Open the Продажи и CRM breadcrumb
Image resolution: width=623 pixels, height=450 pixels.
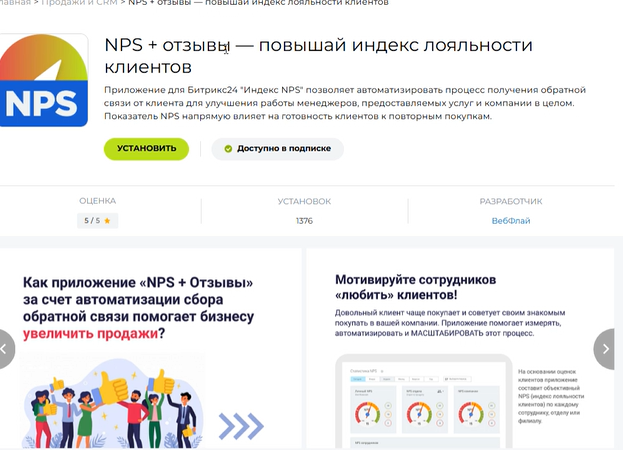[79, 3]
